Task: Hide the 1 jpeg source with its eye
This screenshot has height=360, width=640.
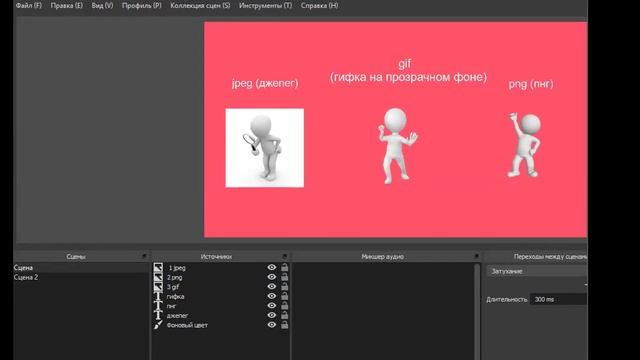Action: pos(271,267)
